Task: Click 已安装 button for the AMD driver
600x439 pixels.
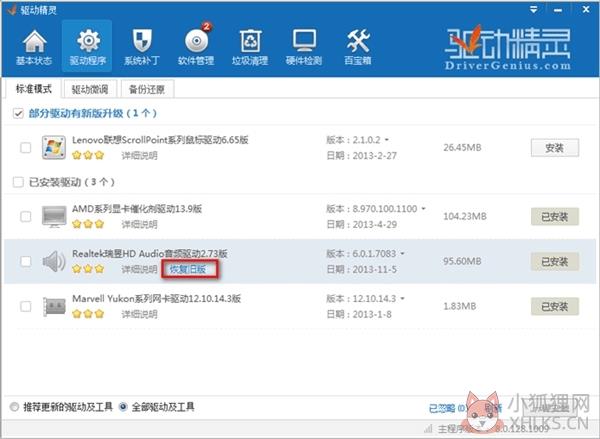Action: pyautogui.click(x=554, y=217)
